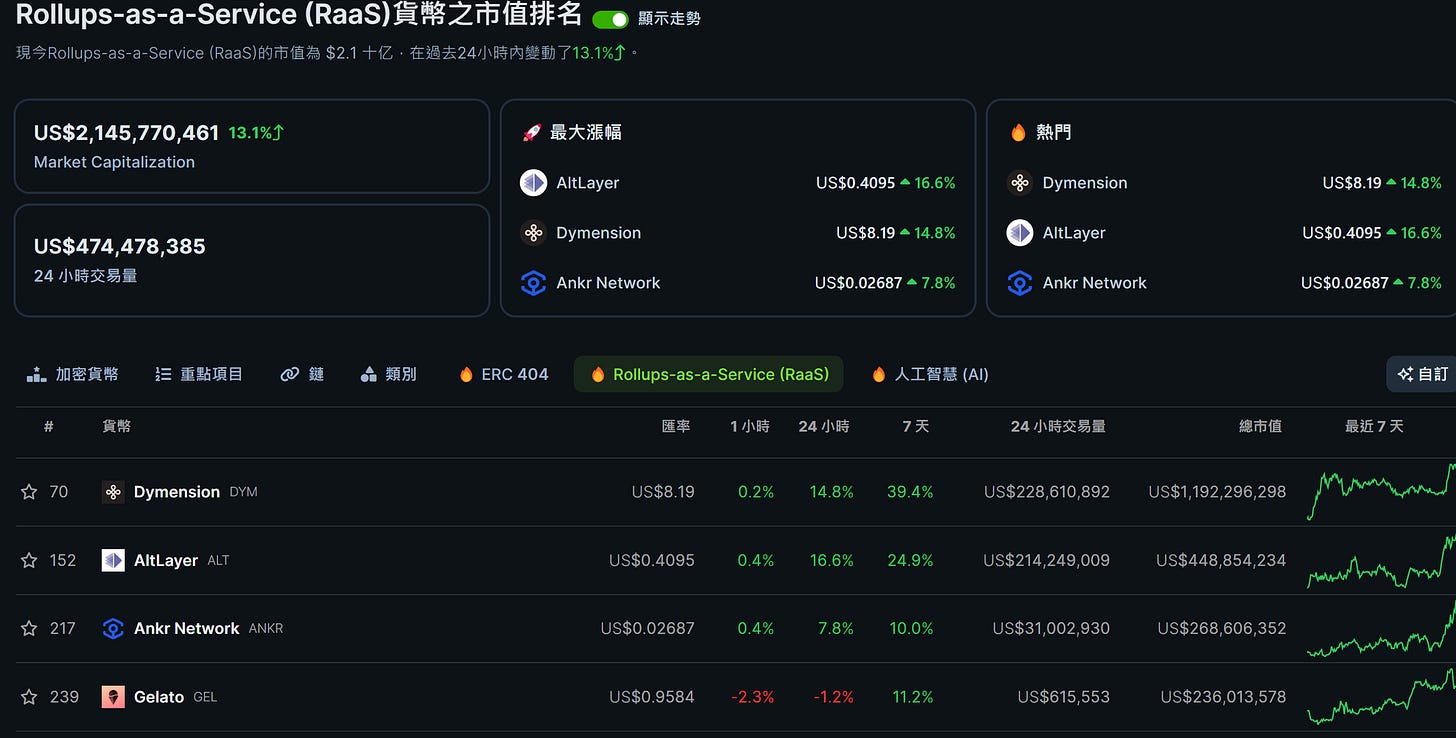Sort by 24 小時交易量 column header
1456x738 pixels.
click(x=1057, y=426)
